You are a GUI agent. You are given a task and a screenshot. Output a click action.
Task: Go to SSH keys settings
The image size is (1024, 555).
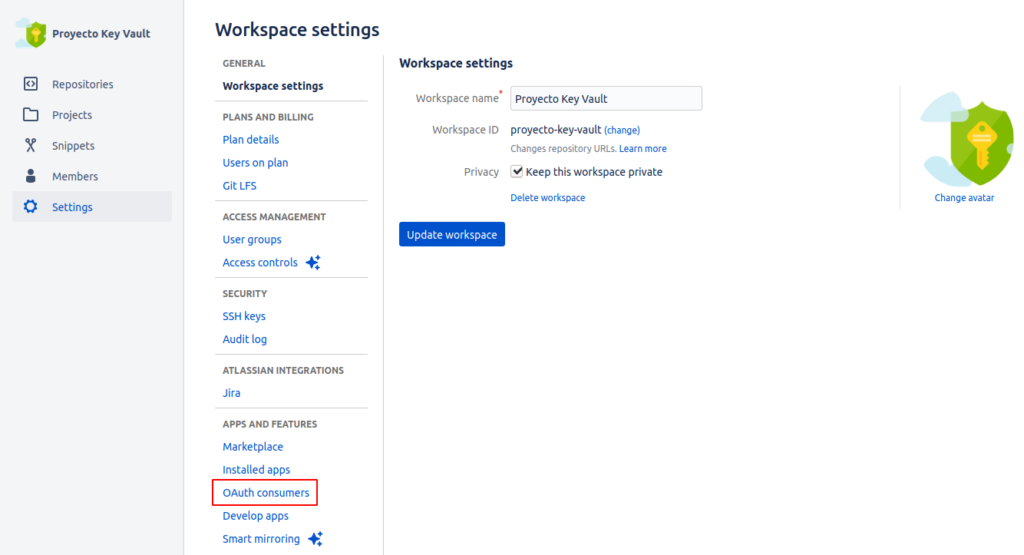coord(244,316)
